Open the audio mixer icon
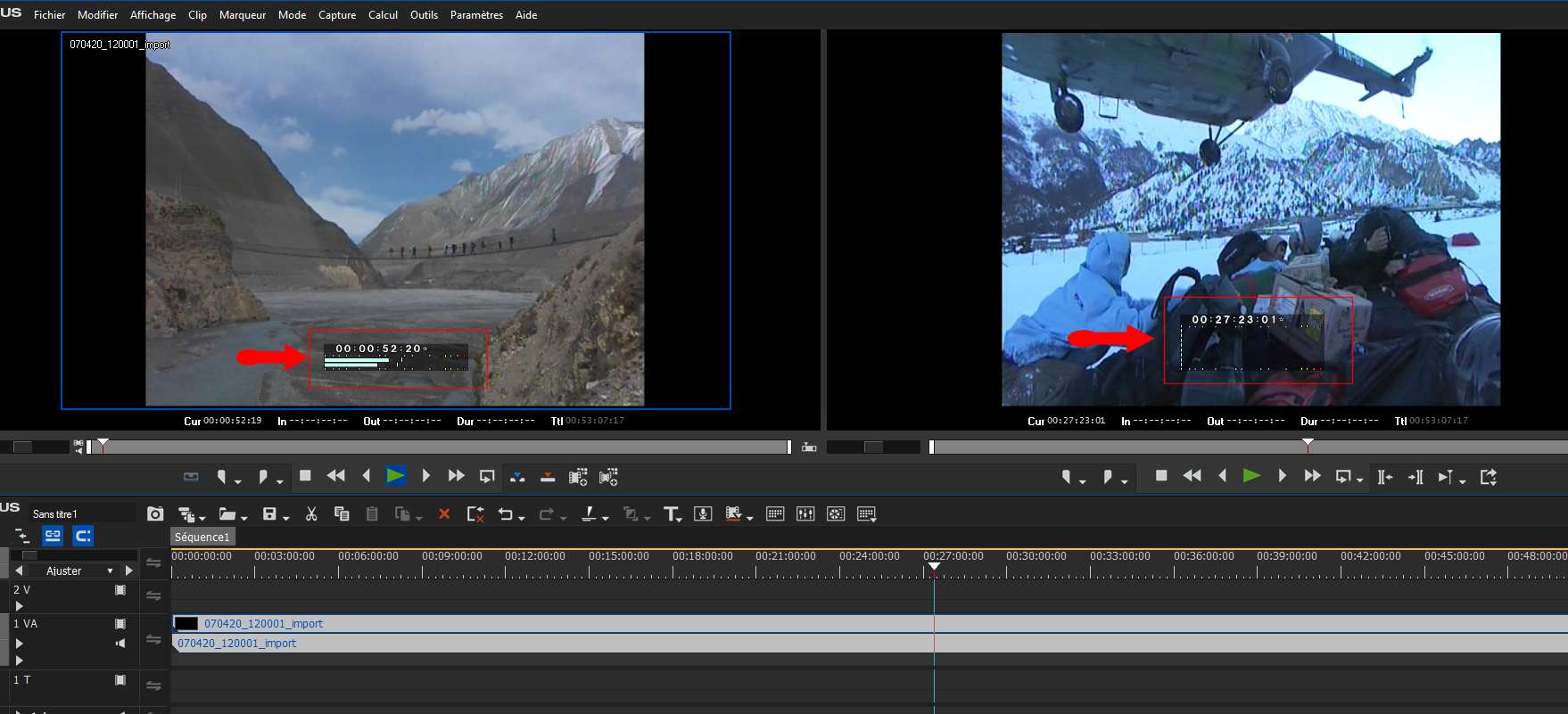 pyautogui.click(x=805, y=514)
